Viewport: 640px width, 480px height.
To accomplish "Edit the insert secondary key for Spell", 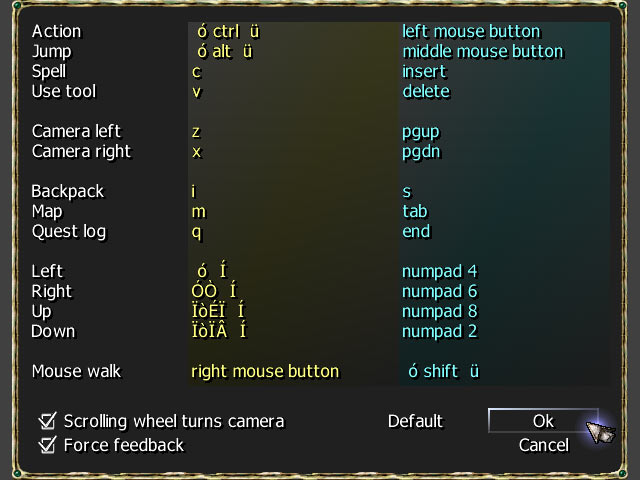I will (424, 71).
